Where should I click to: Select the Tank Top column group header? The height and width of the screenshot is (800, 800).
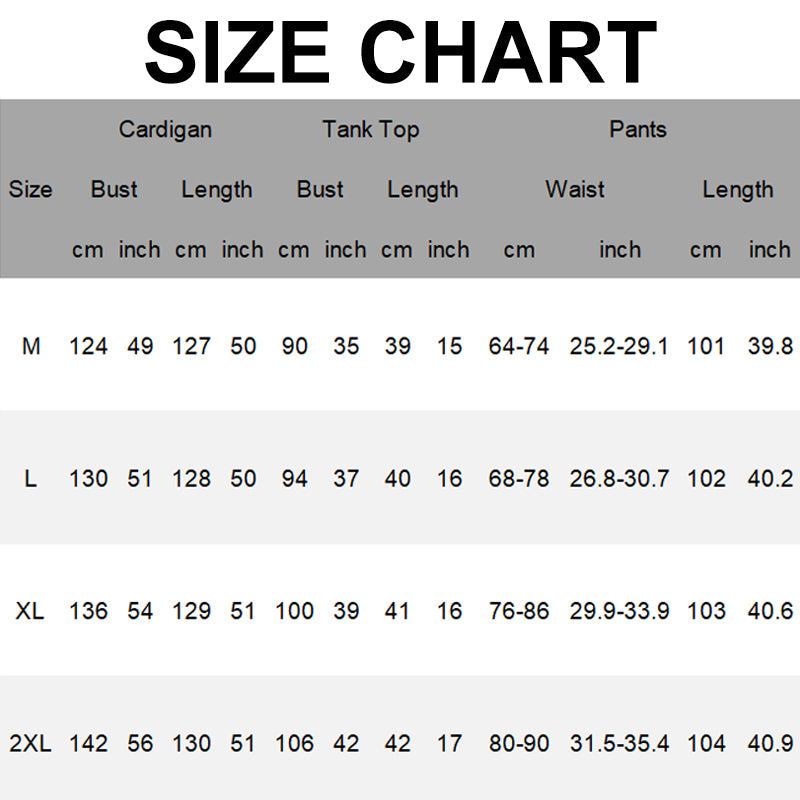(370, 130)
